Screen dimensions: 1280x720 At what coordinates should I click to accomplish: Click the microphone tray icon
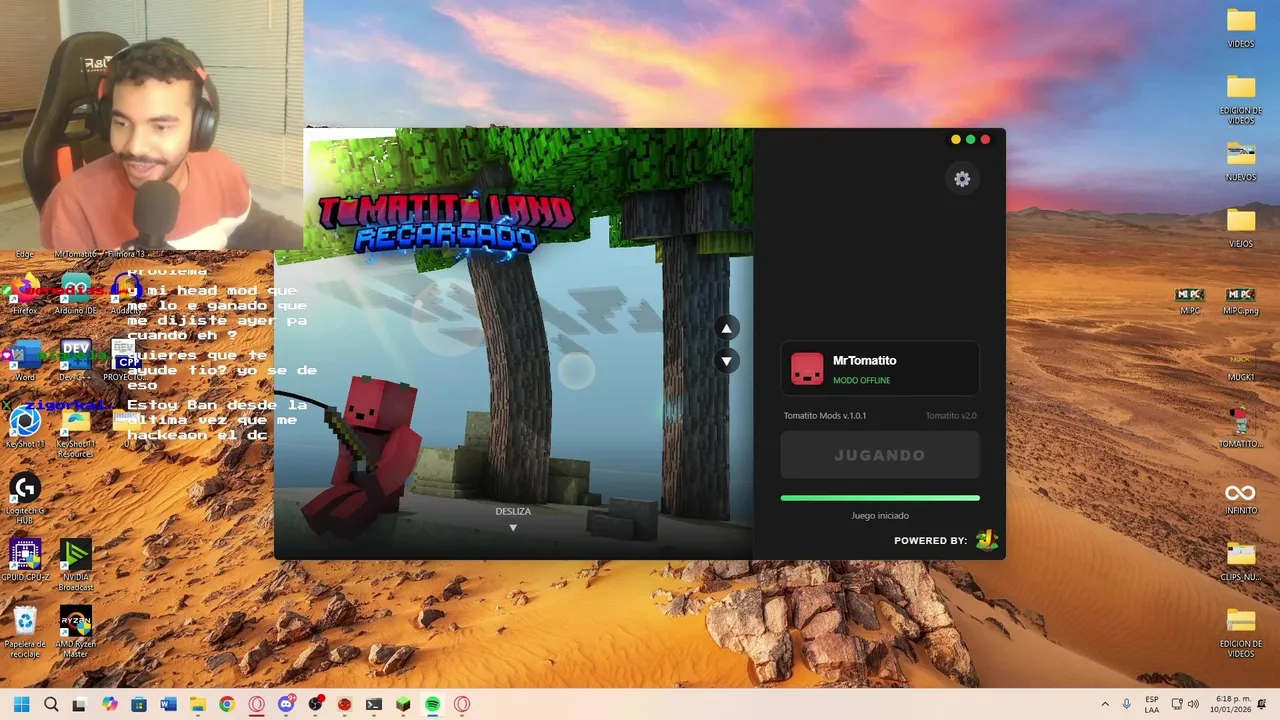(1127, 704)
